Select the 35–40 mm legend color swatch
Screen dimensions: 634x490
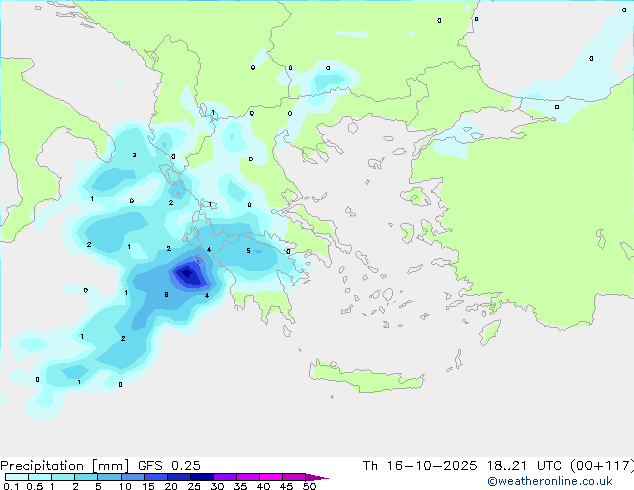tap(247, 477)
